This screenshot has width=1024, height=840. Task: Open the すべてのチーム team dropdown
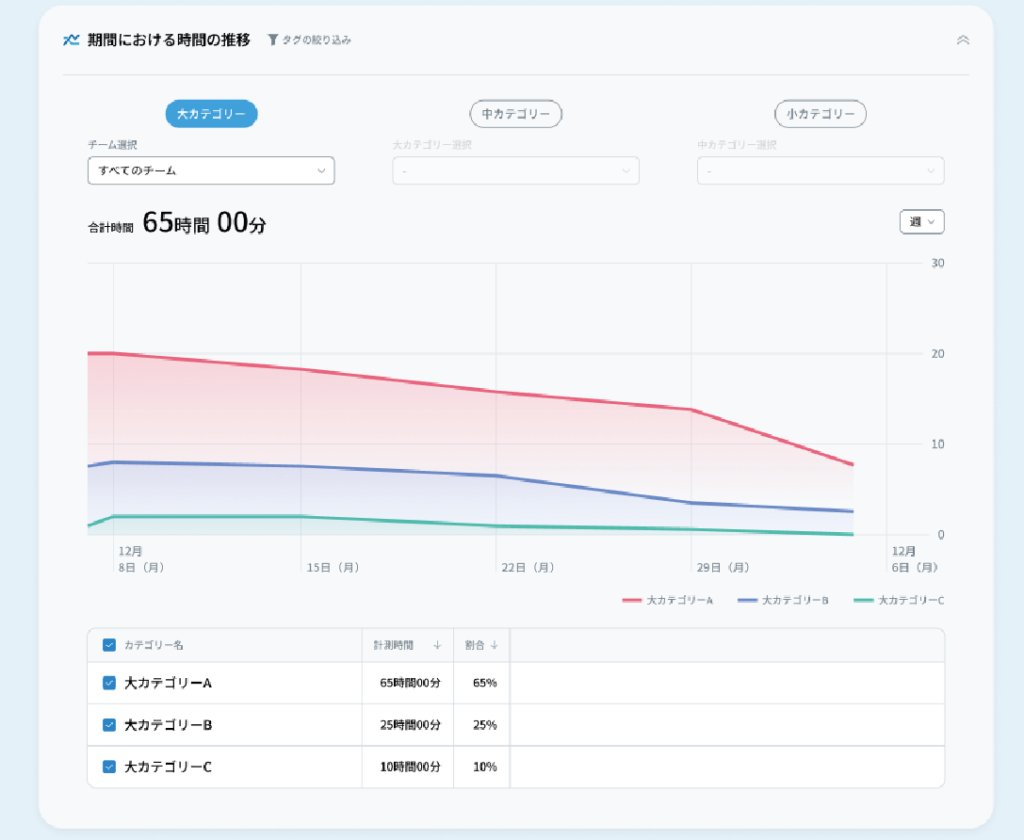pos(211,170)
